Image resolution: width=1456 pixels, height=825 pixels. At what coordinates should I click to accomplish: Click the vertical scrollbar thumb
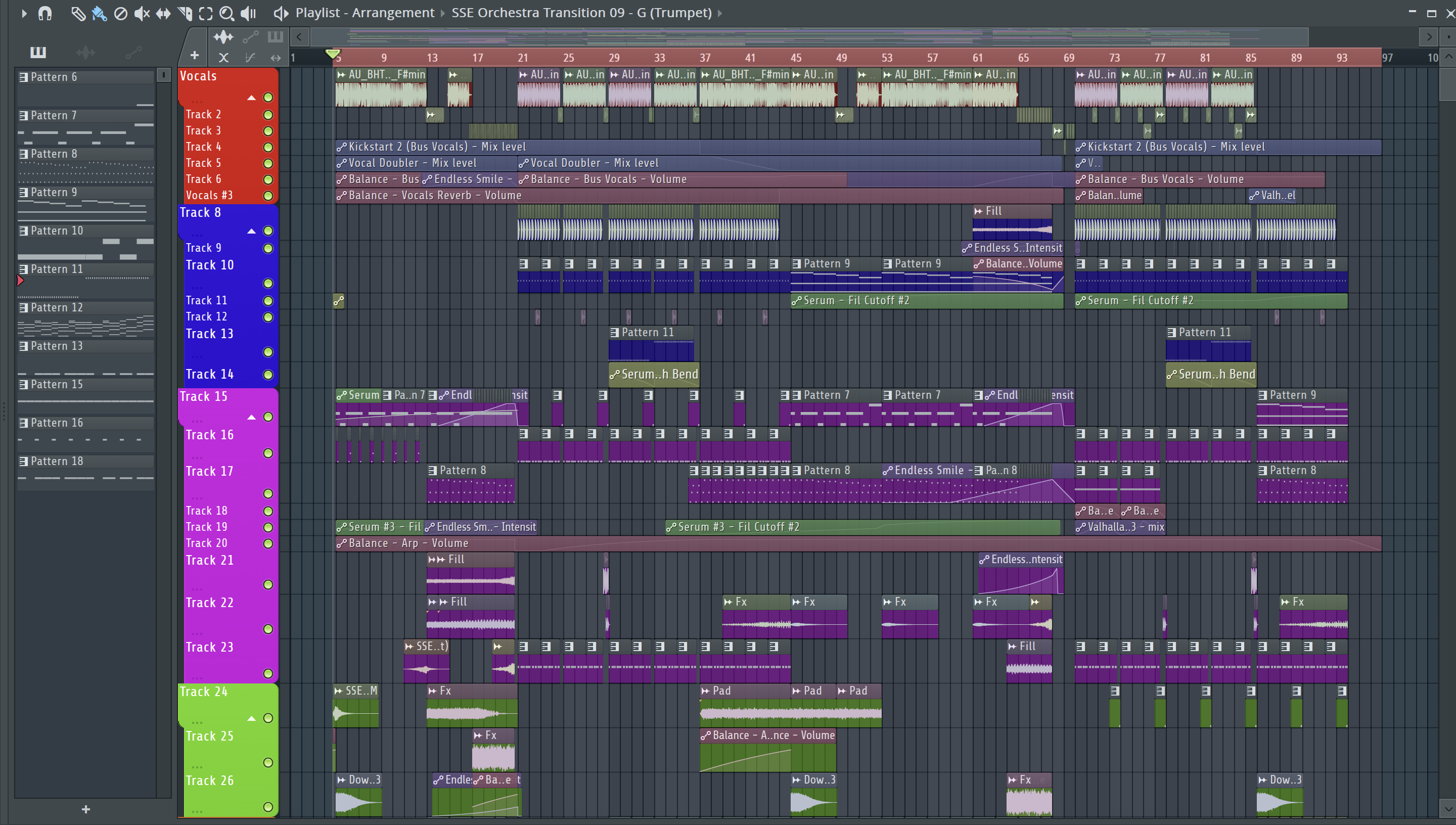click(1448, 83)
